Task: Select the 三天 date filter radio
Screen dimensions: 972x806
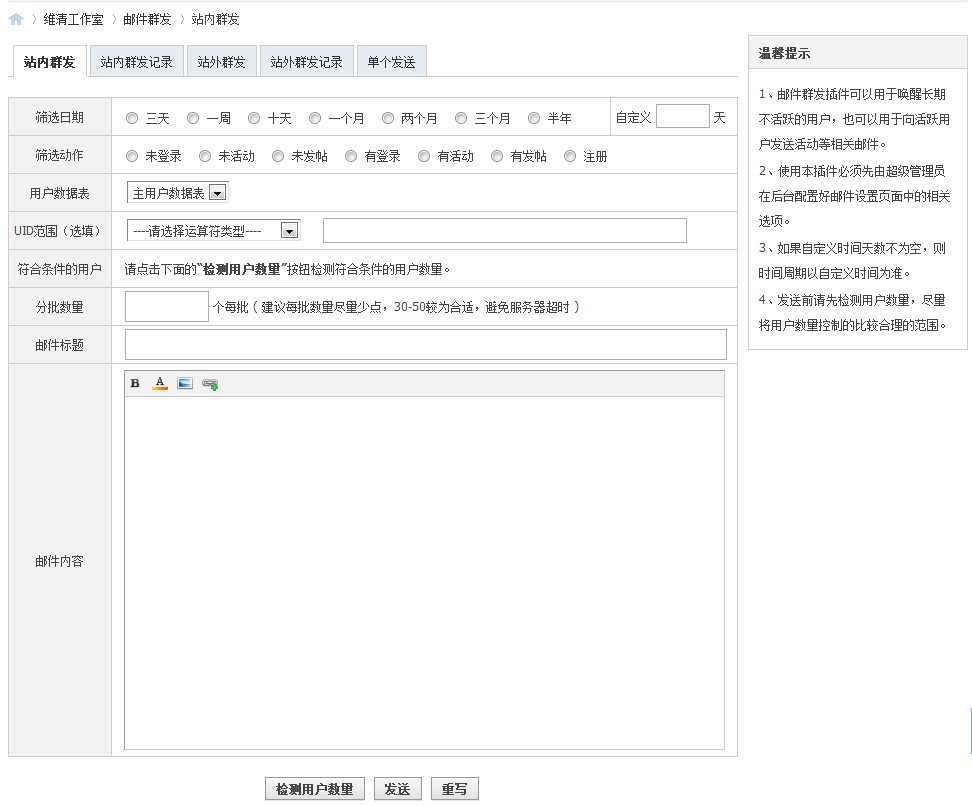Action: pyautogui.click(x=132, y=118)
